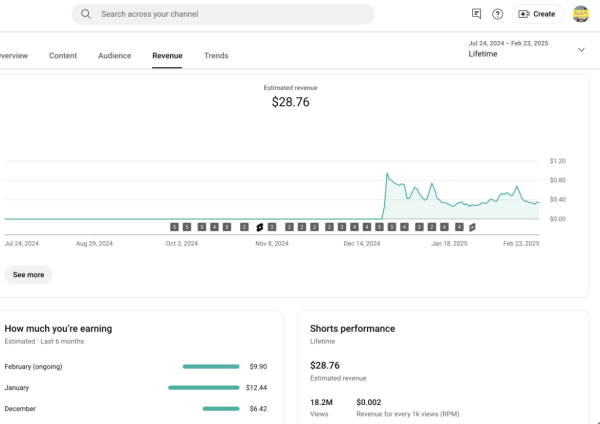This screenshot has height=424, width=600.
Task: Open the help question mark icon
Action: [x=497, y=14]
